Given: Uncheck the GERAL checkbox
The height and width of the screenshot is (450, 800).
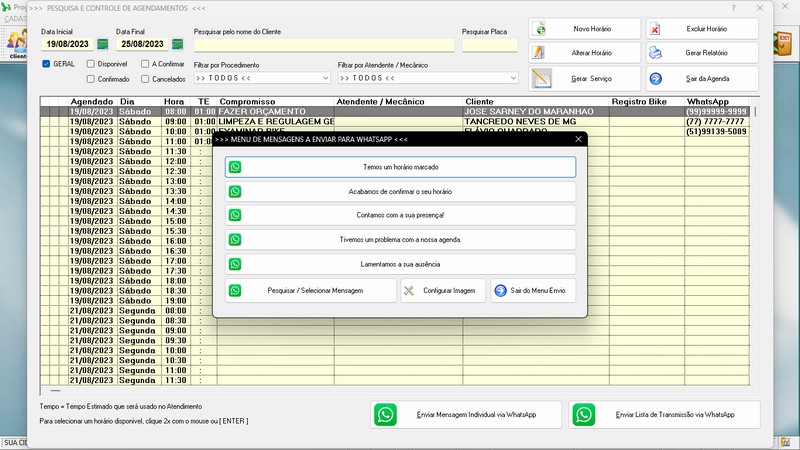Looking at the screenshot, I should pyautogui.click(x=46, y=64).
